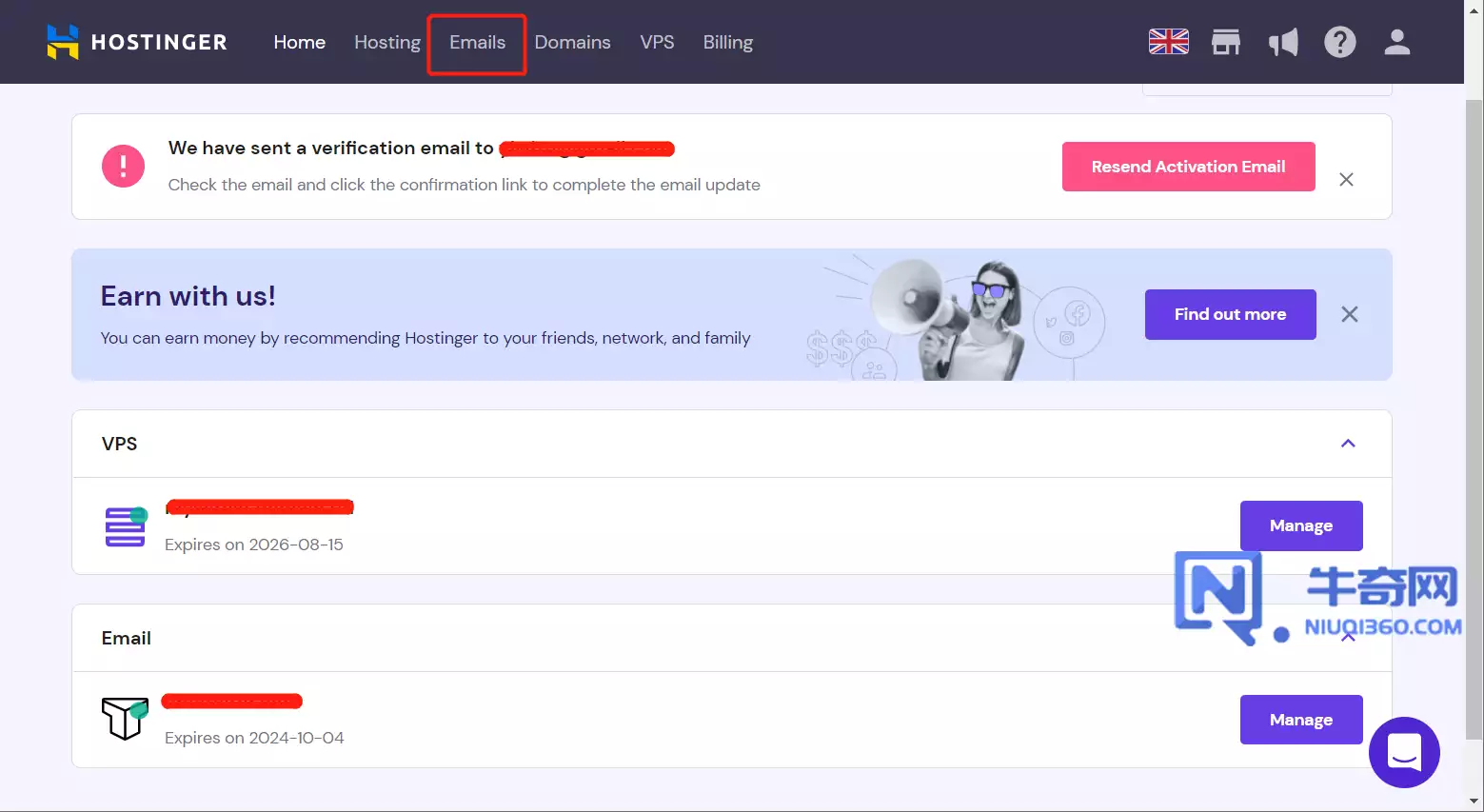Image resolution: width=1484 pixels, height=812 pixels.
Task: Open the store marketplace icon
Action: pyautogui.click(x=1225, y=42)
